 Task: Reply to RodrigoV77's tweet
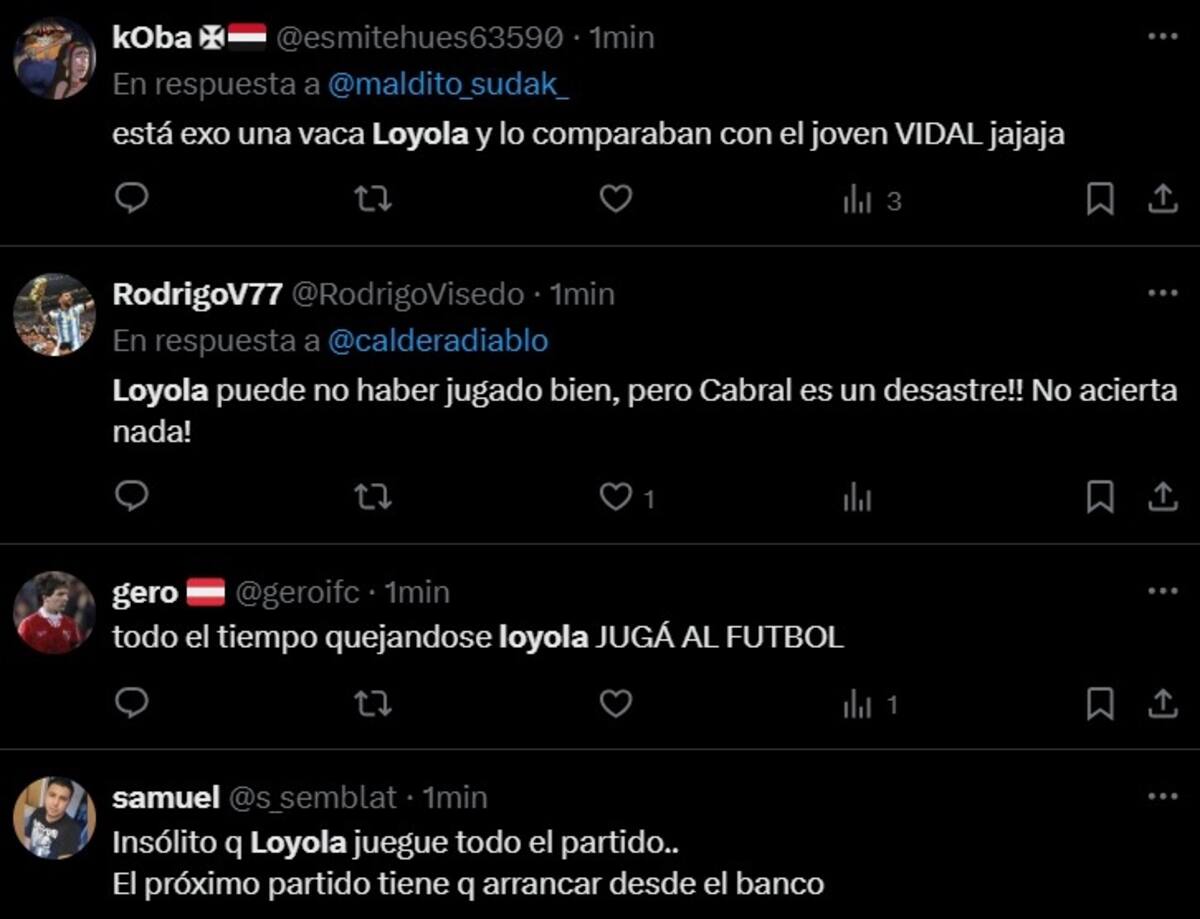pos(132,497)
